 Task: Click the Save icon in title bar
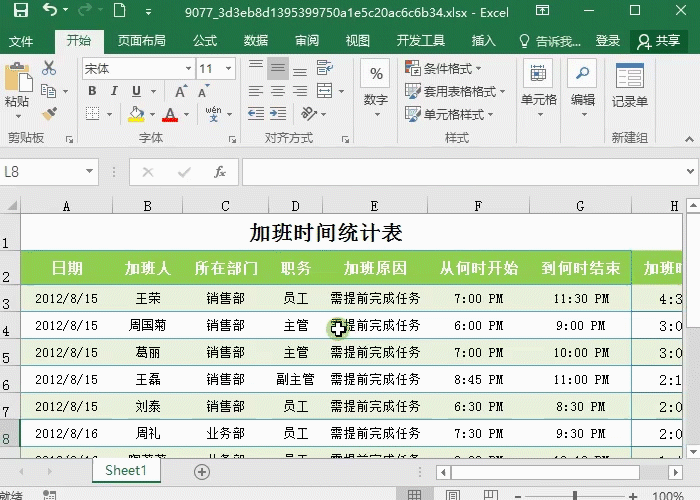pyautogui.click(x=21, y=10)
